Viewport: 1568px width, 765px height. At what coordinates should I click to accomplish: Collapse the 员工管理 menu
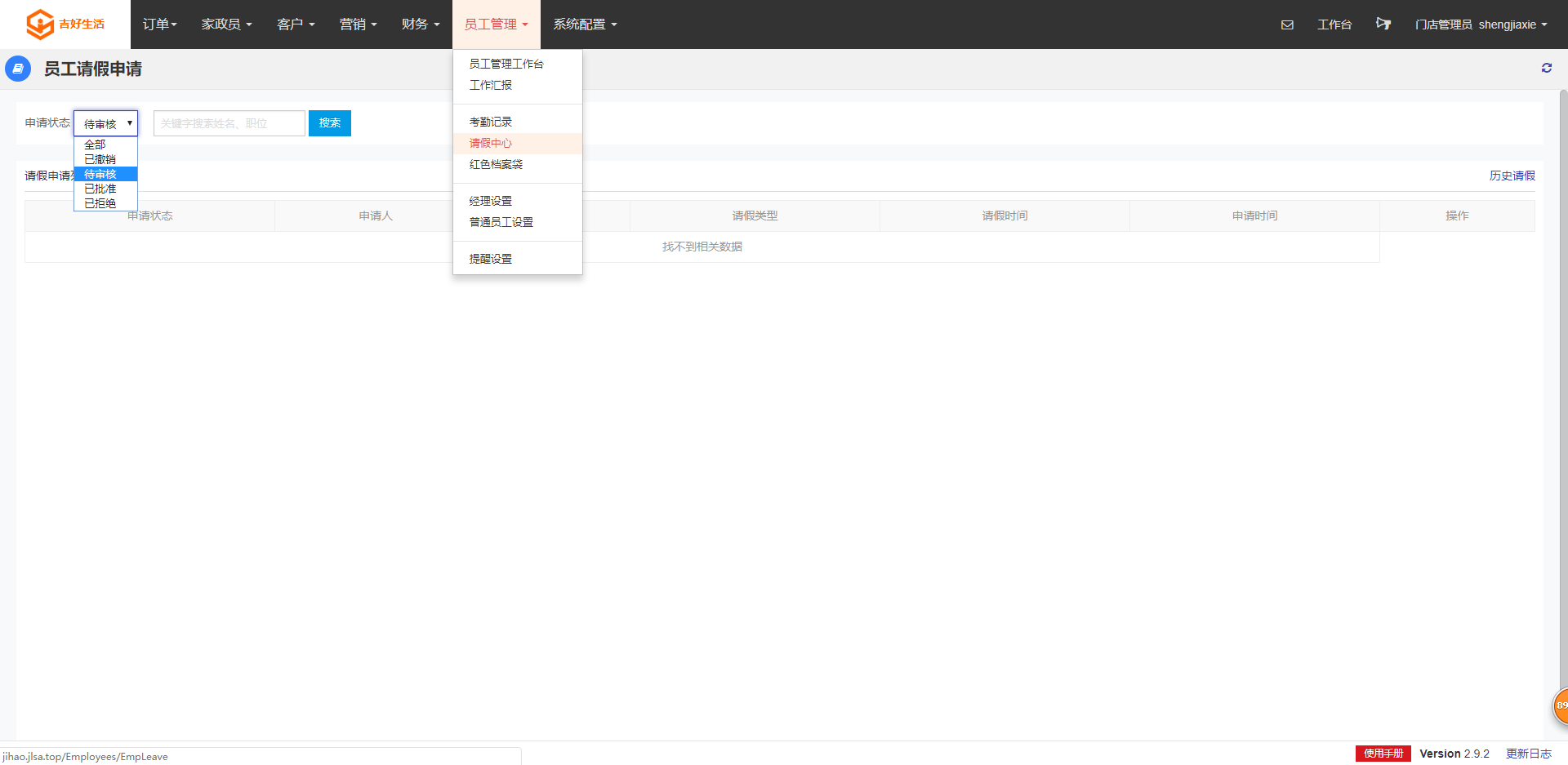(x=497, y=24)
